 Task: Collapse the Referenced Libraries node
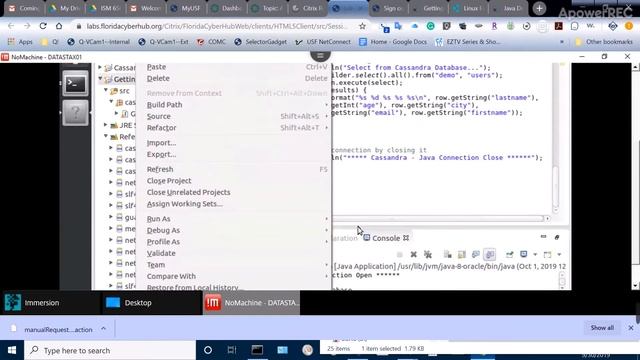106,136
